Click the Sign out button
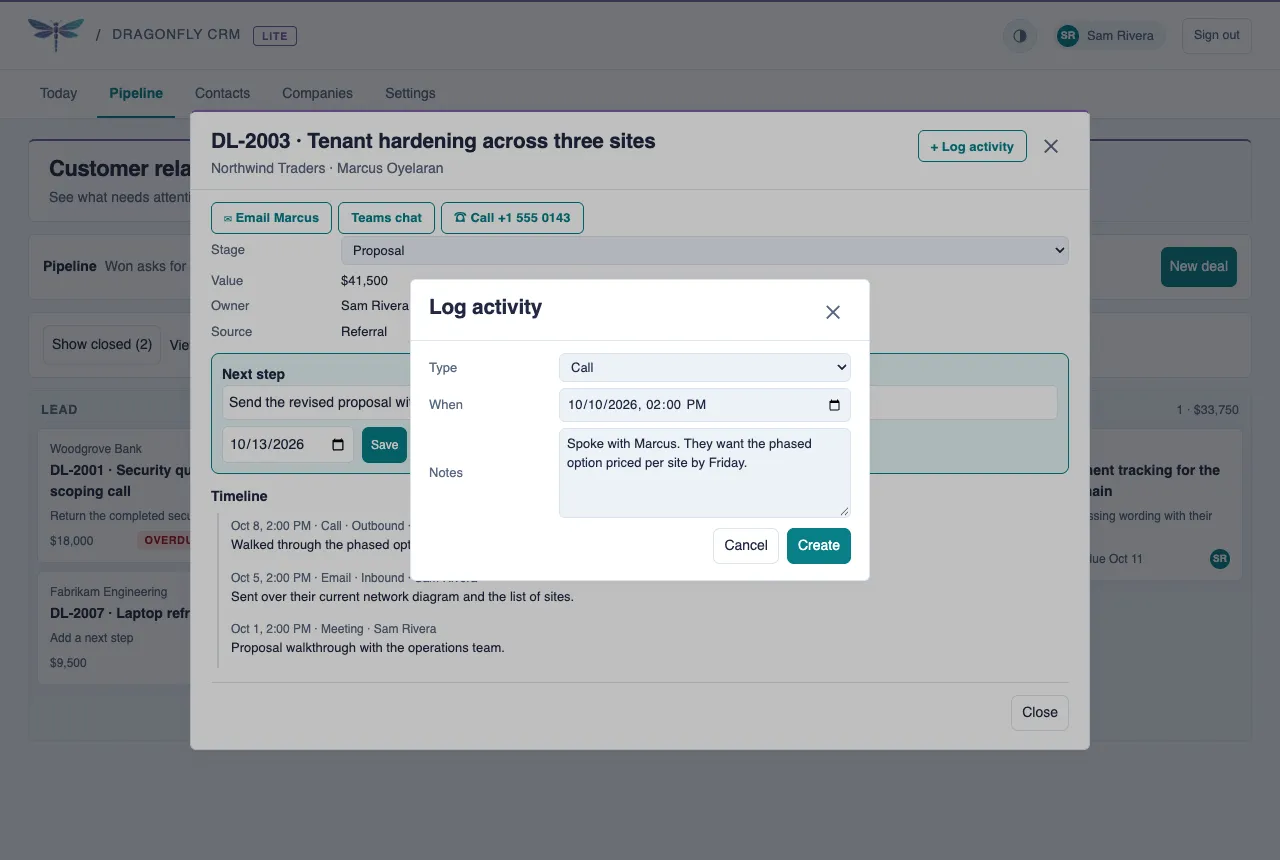 (x=1217, y=36)
